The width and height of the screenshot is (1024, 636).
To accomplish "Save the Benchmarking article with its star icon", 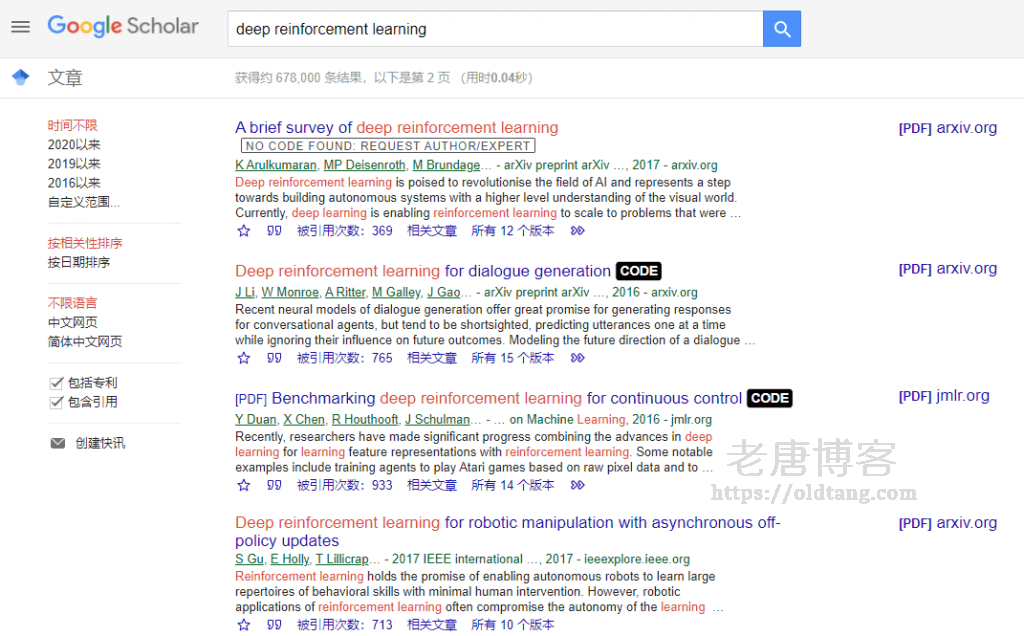I will 243,484.
